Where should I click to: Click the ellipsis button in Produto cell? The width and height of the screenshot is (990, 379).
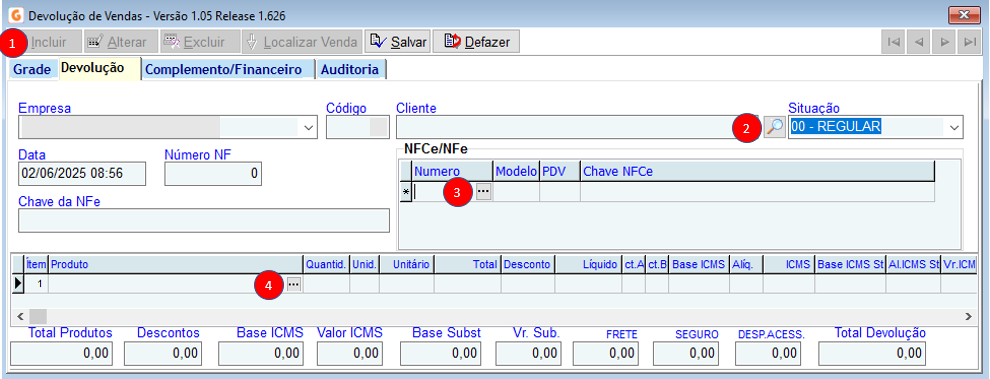294,284
